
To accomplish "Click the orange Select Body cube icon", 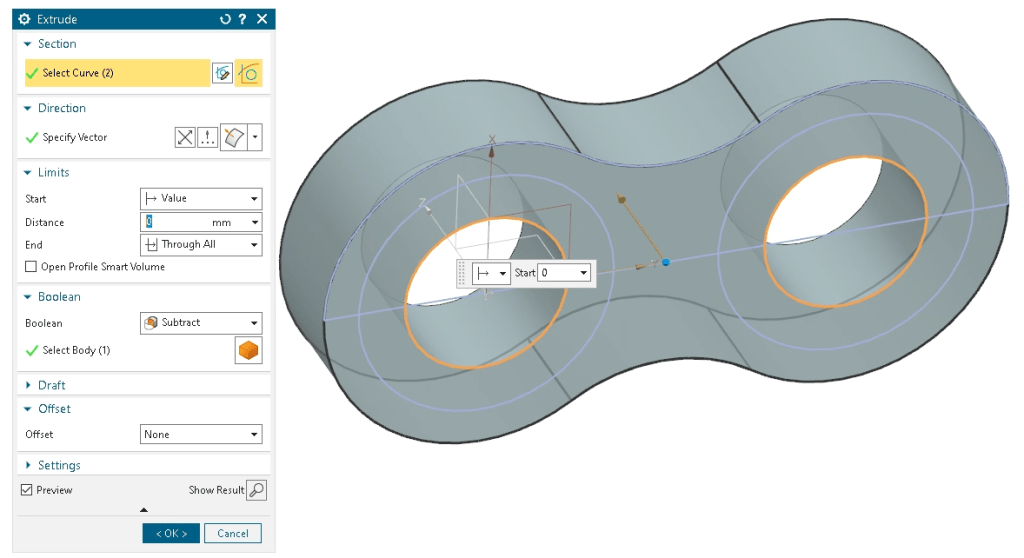I will point(248,351).
